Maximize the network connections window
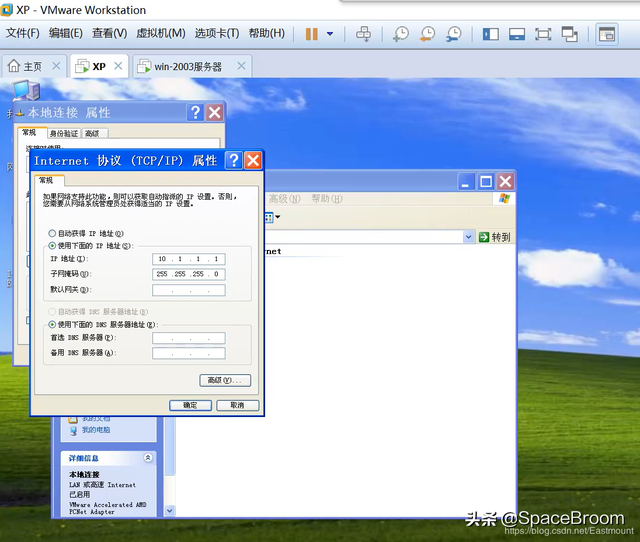 pos(486,182)
